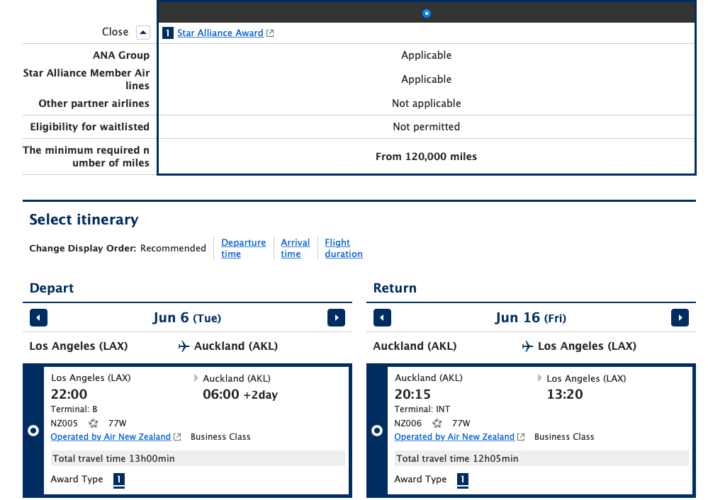Click Star Alliance star icon beside NZ006
The height and width of the screenshot is (500, 708).
coord(437,423)
